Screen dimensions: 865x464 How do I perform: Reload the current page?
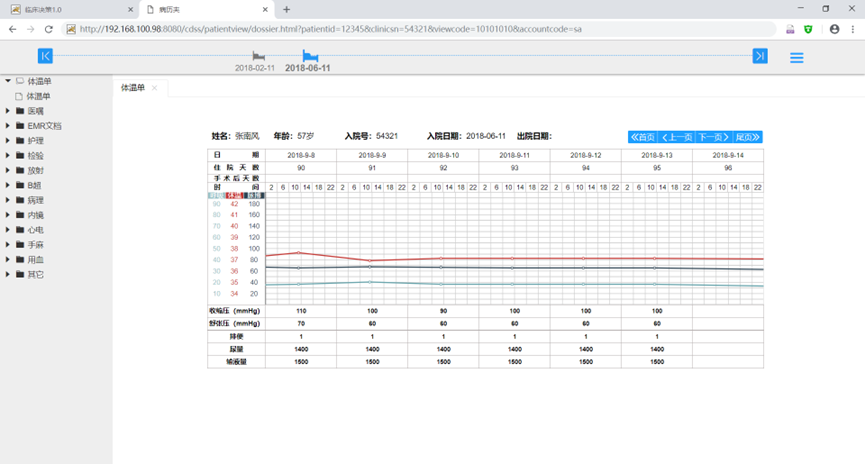[x=49, y=29]
